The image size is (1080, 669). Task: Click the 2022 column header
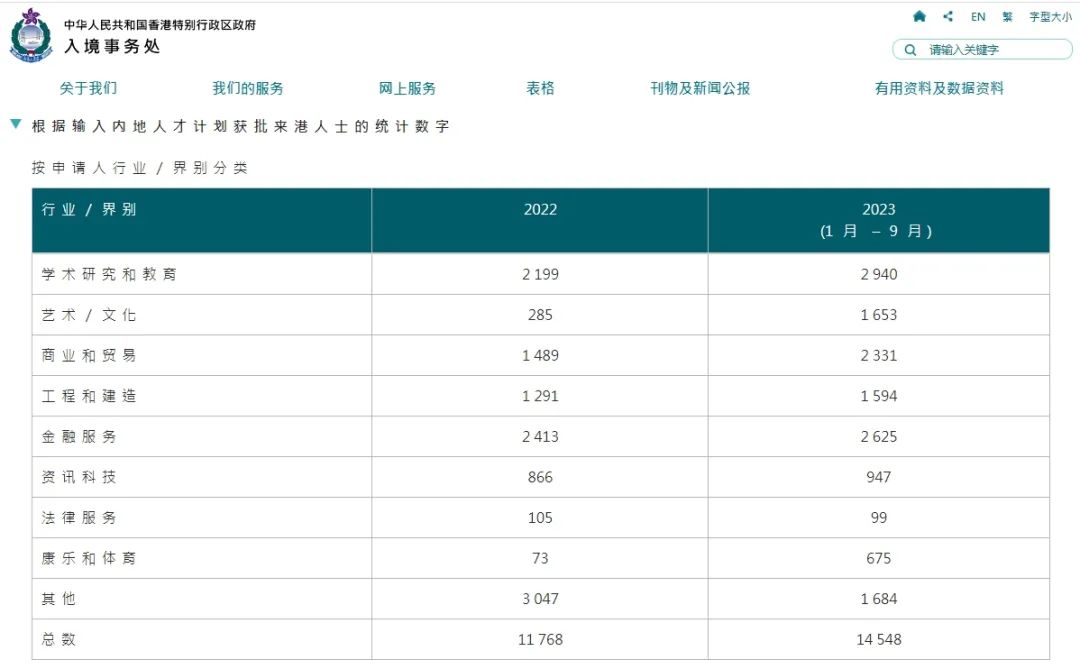point(540,210)
